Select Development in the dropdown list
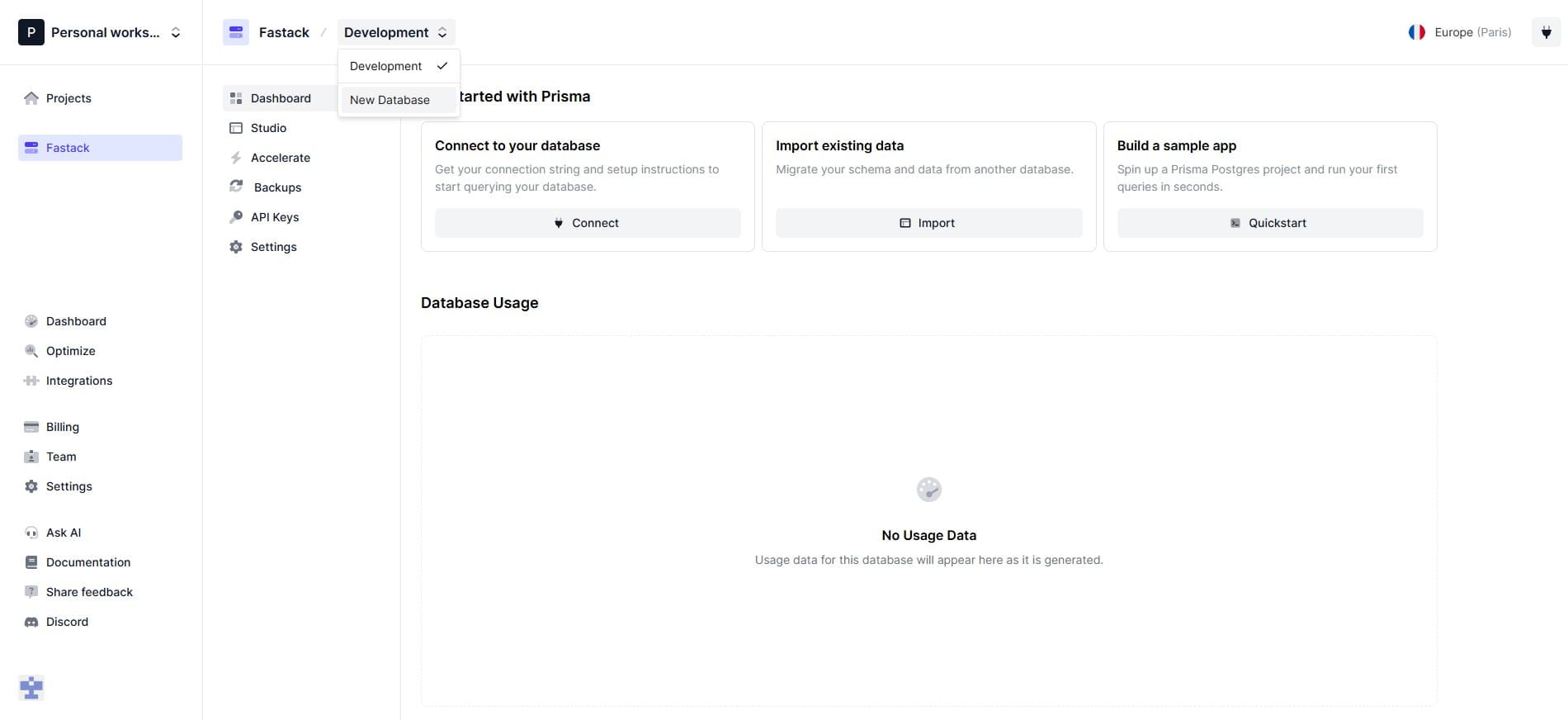 (399, 66)
